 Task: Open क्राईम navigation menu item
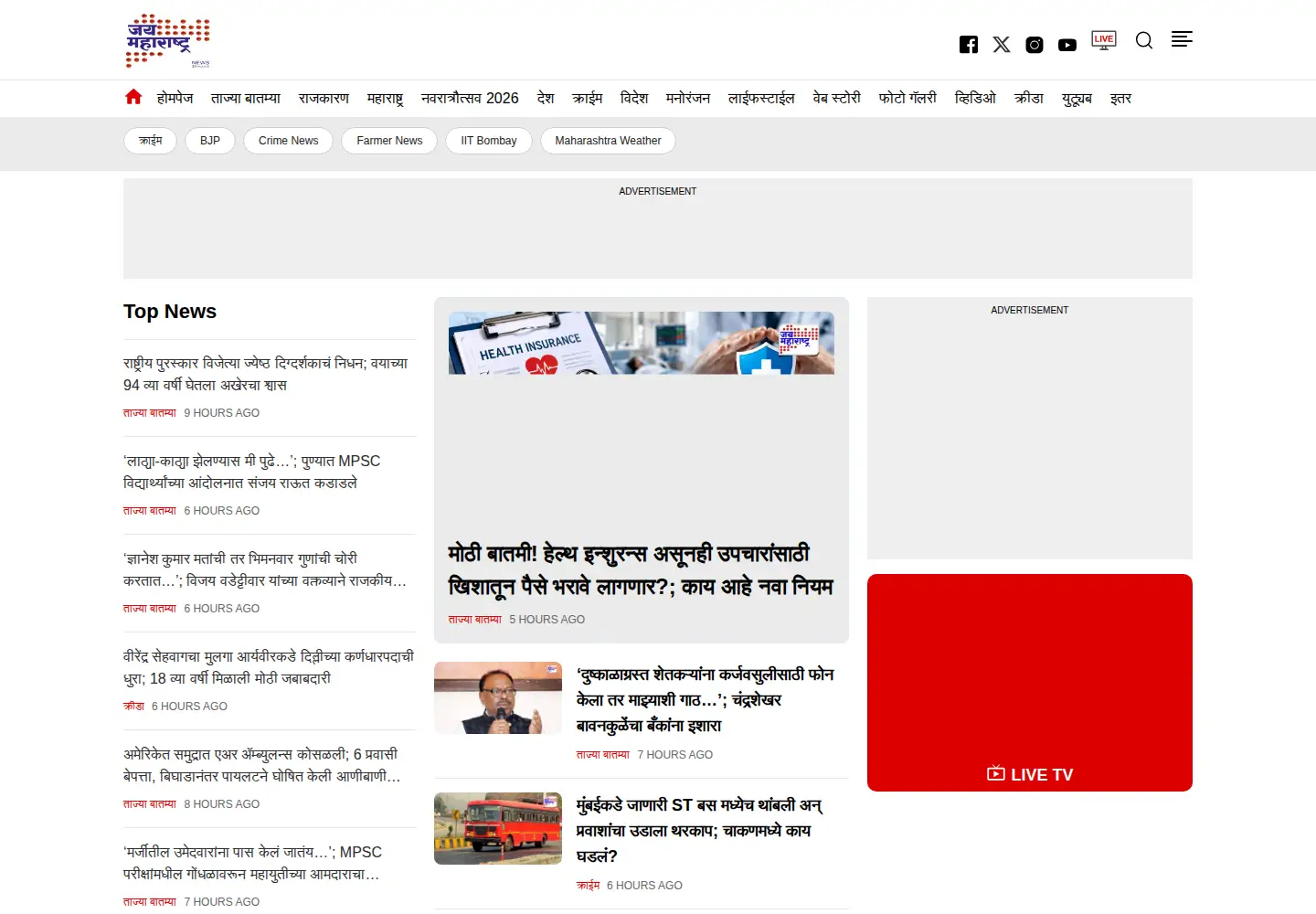(x=588, y=98)
